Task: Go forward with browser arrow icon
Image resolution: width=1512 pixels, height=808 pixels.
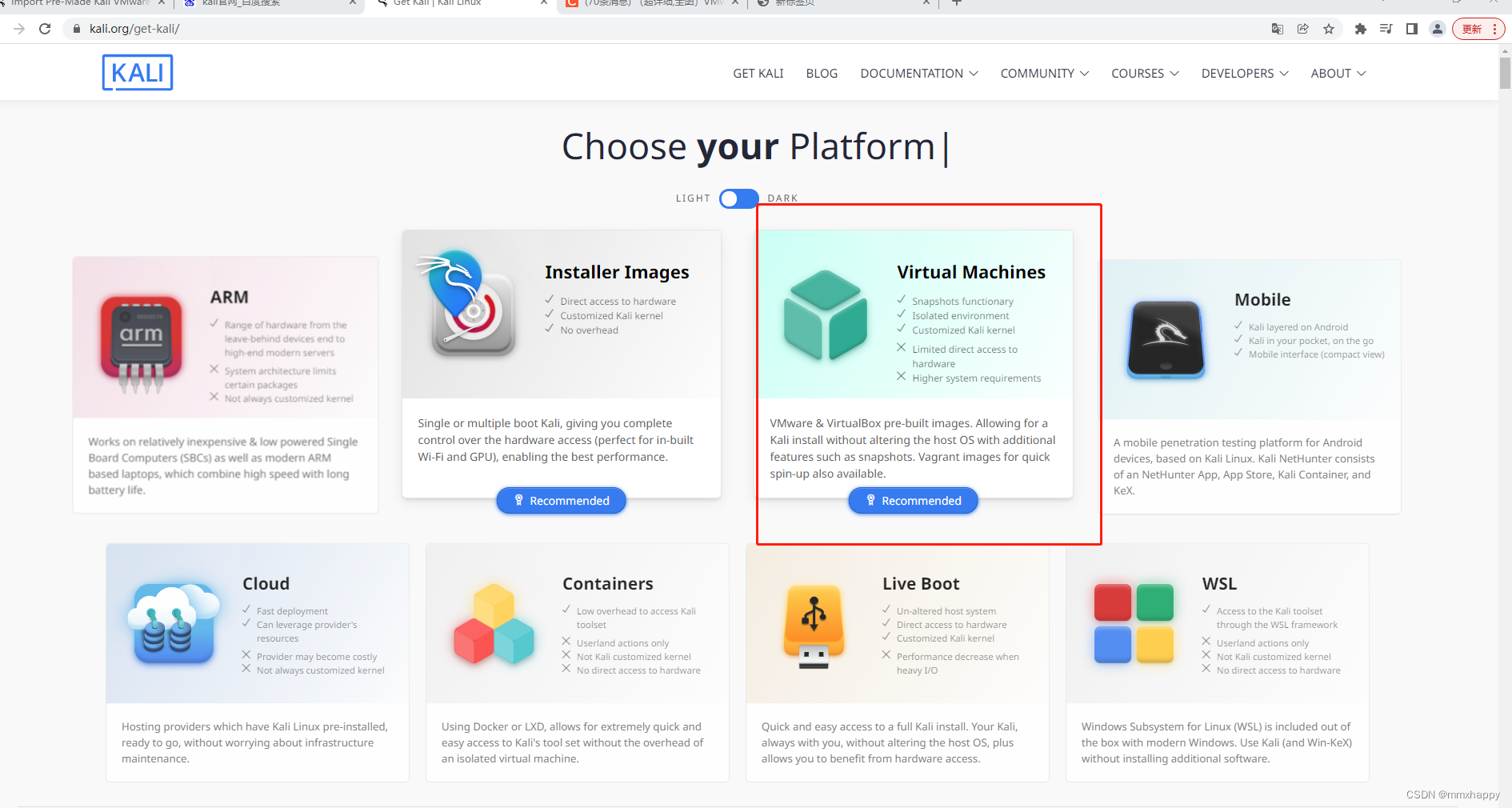Action: 20,29
